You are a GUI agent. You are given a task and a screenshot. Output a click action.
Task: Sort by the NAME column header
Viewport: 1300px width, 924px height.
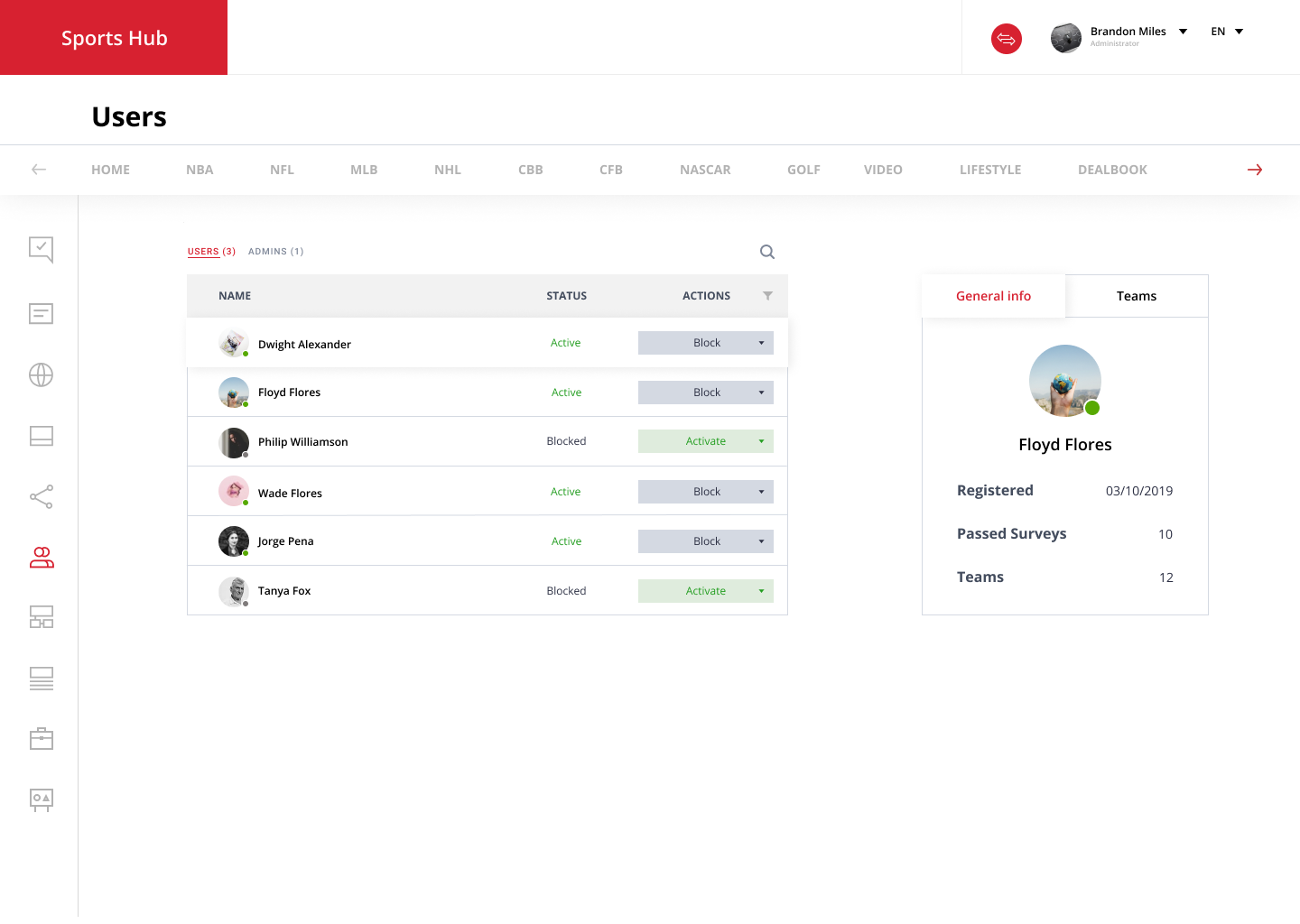(235, 296)
